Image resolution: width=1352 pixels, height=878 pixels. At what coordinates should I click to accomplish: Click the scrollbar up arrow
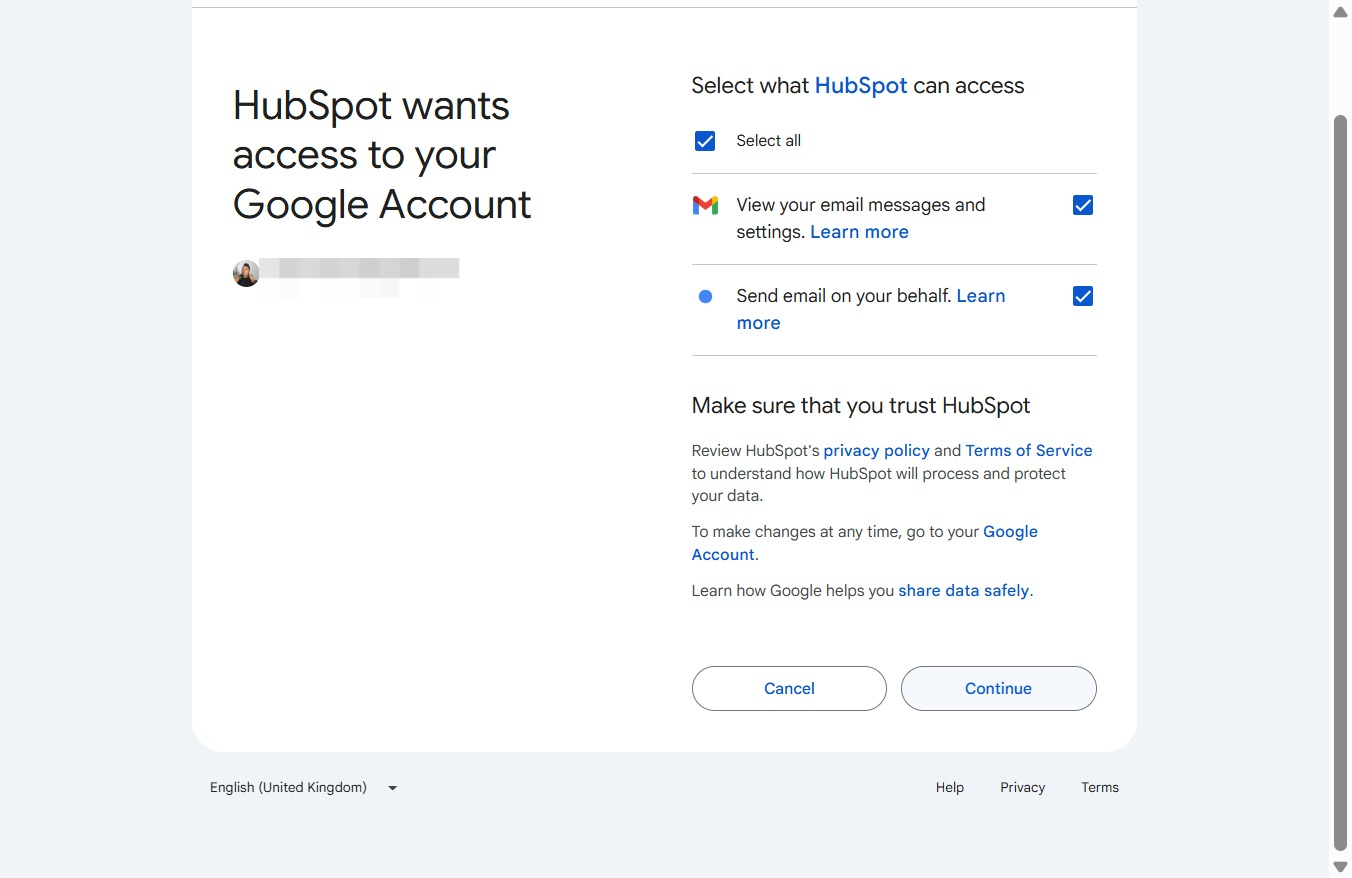(1340, 11)
